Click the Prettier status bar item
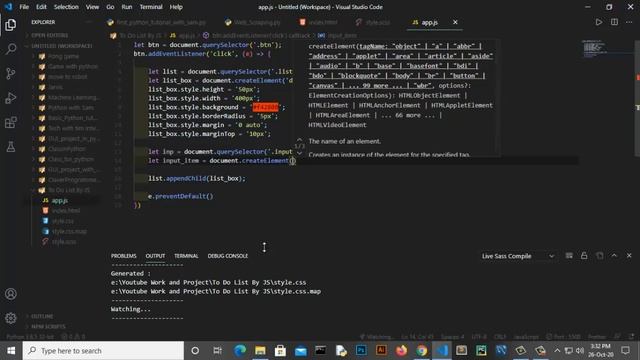This screenshot has height=360, width=640. coord(597,337)
